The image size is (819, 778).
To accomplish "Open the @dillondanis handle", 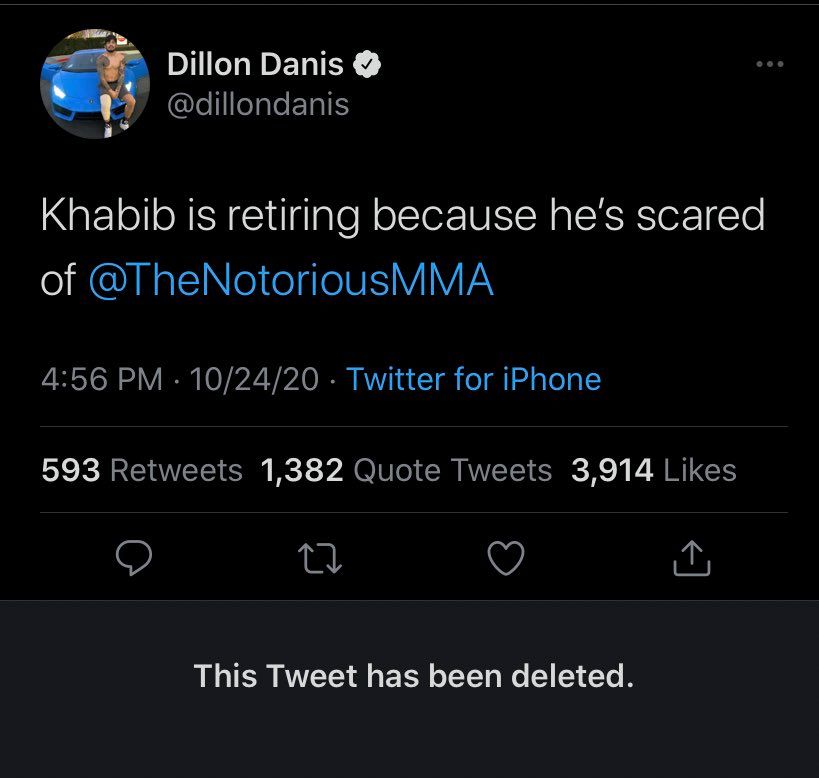I will (x=258, y=103).
